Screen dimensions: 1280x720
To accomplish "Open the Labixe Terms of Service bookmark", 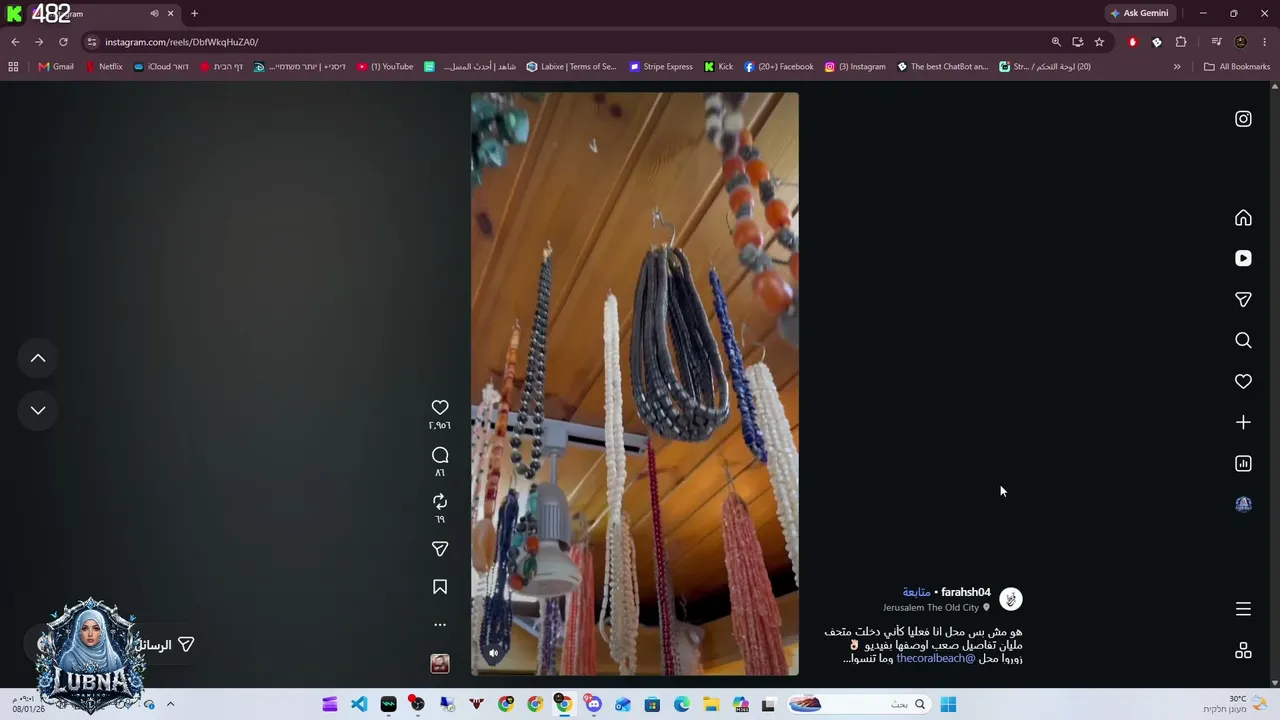I will (x=572, y=67).
